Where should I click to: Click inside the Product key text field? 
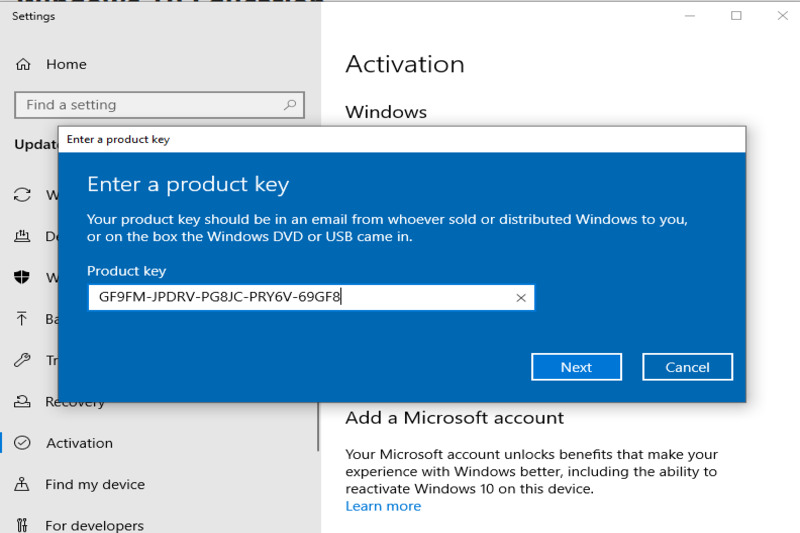[x=300, y=298]
